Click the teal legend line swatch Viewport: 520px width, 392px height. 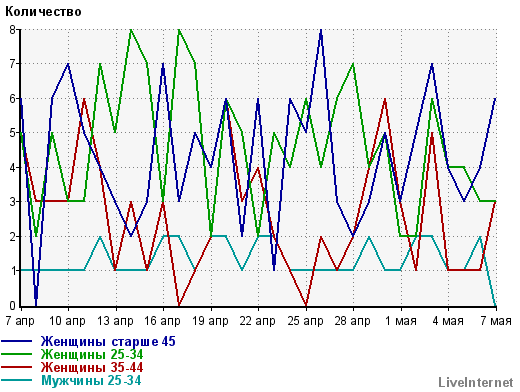tap(17, 380)
